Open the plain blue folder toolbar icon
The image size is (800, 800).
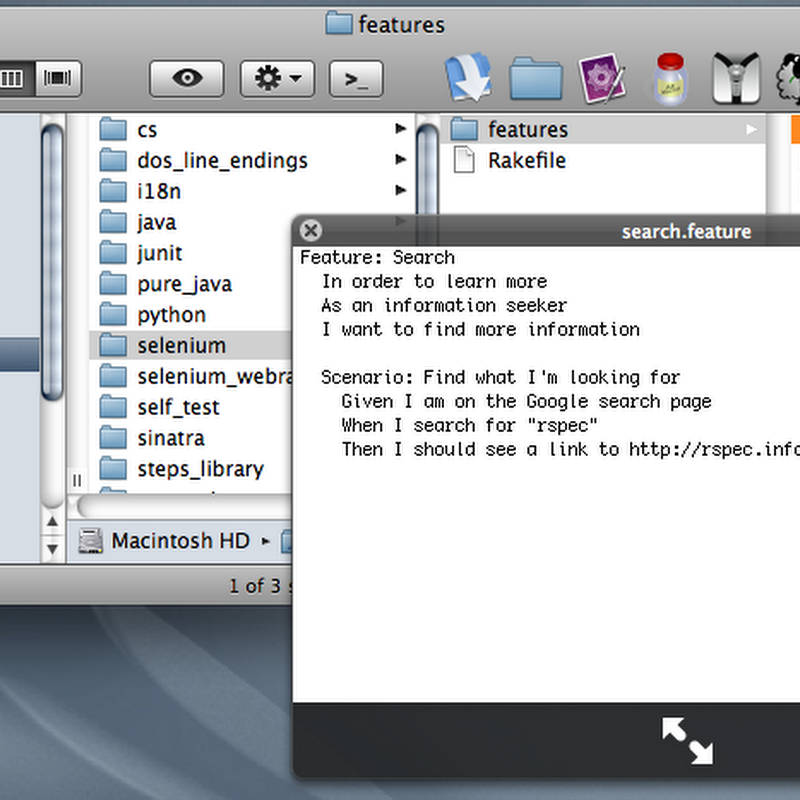[536, 79]
